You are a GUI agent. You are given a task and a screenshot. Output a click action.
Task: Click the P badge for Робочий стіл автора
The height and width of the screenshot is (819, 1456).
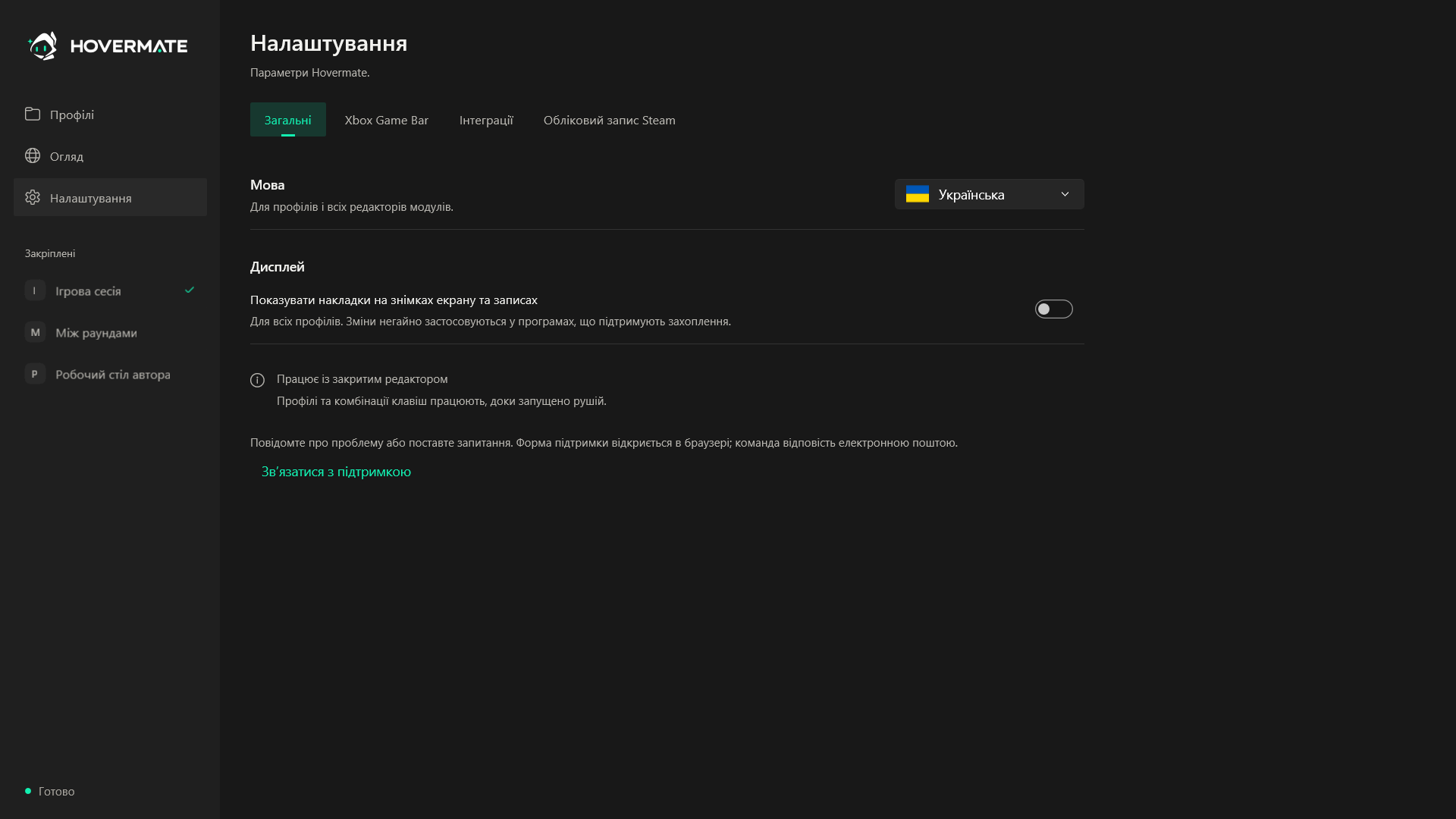(35, 374)
